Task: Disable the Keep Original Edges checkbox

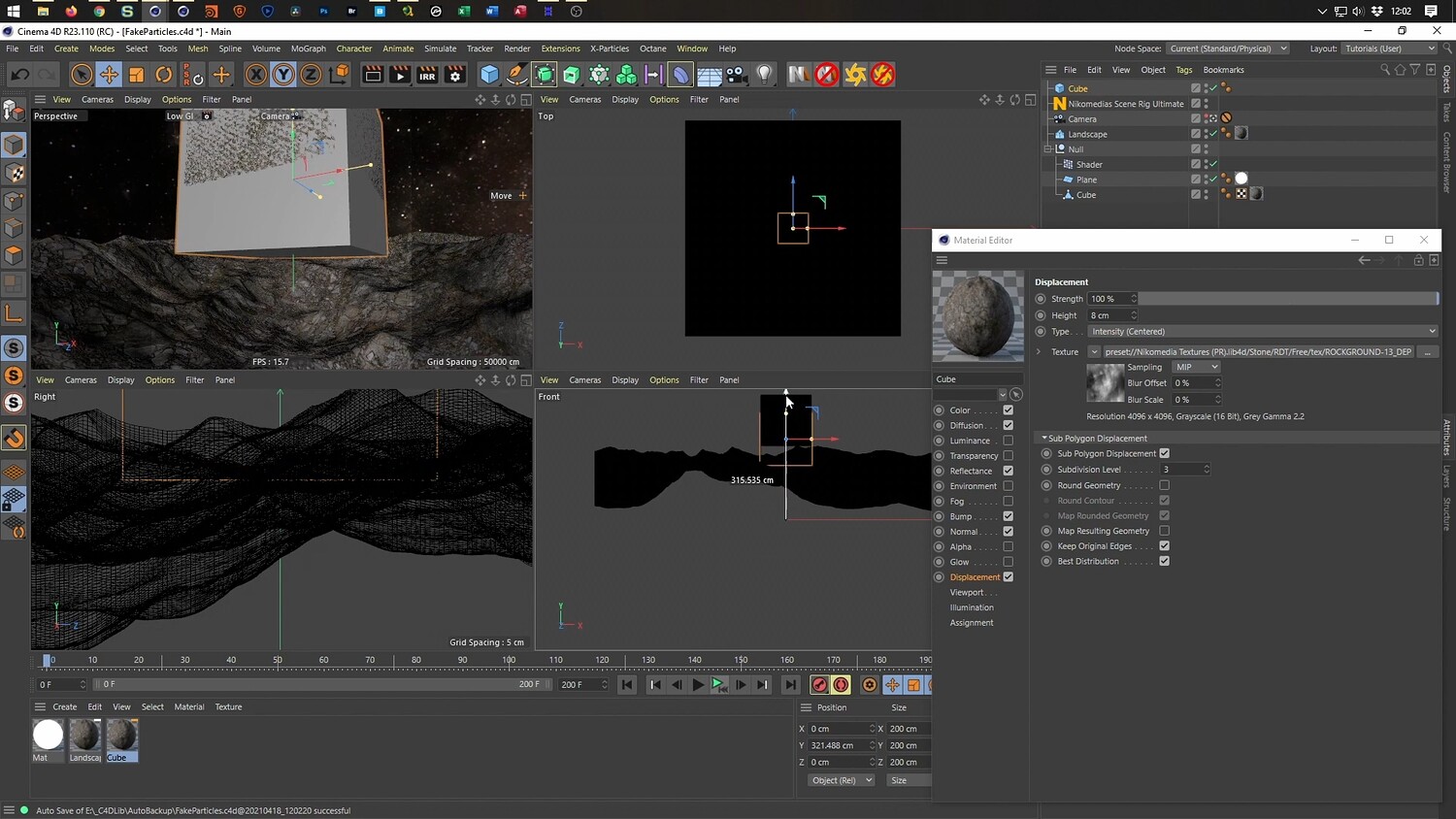Action: coord(1164,546)
